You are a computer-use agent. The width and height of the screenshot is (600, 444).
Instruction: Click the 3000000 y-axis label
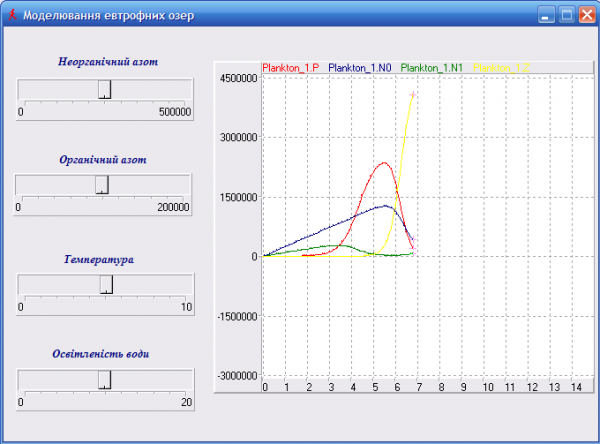(238, 137)
